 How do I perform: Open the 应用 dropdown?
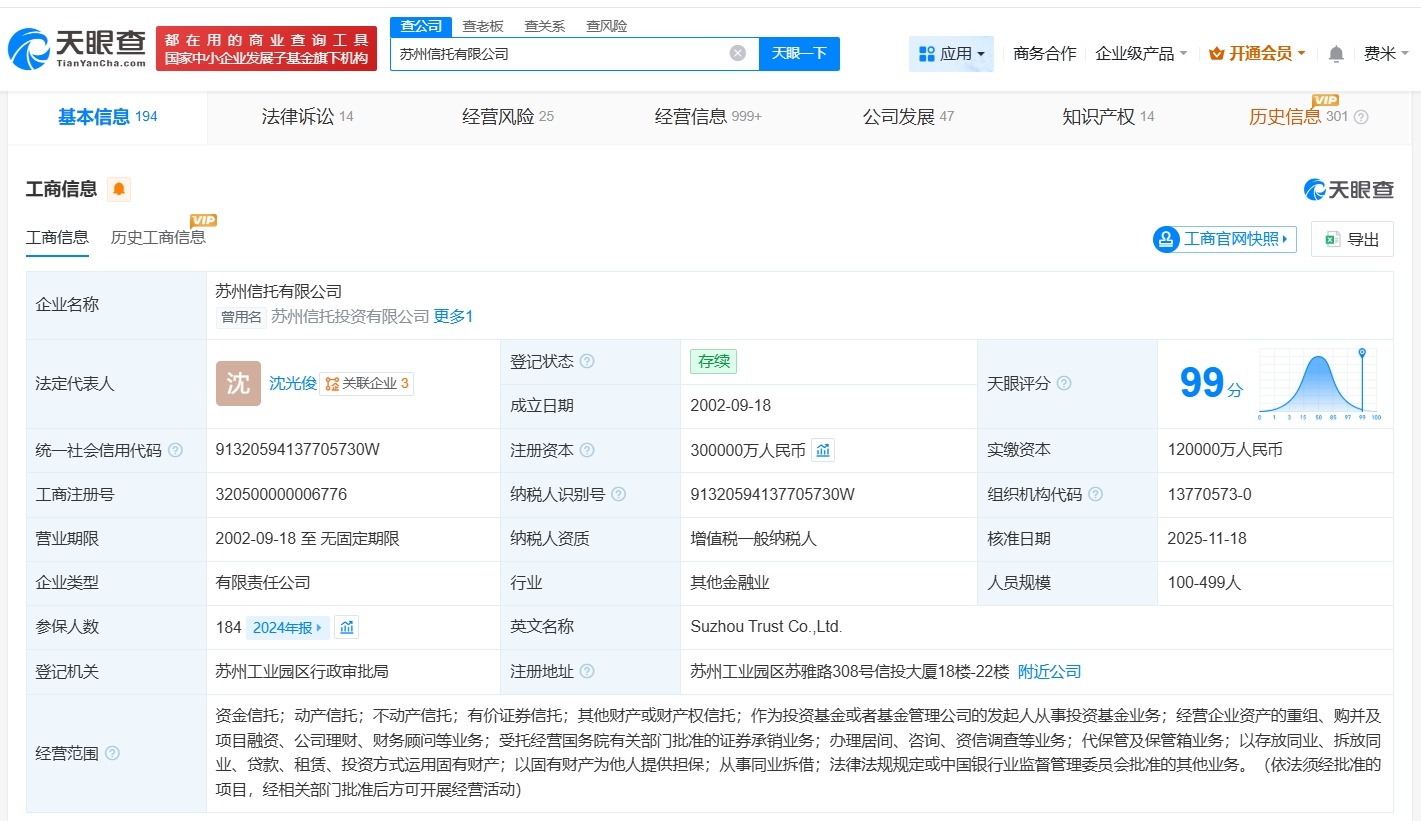[x=951, y=54]
